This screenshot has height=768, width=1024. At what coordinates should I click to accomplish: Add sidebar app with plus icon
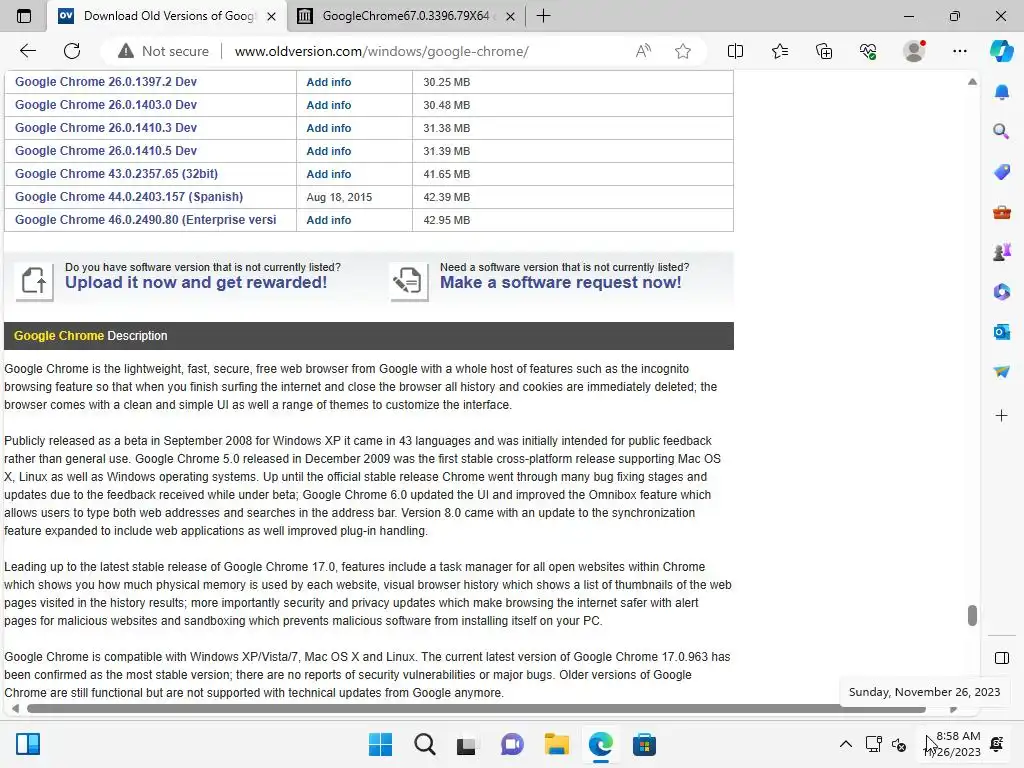[x=1002, y=415]
